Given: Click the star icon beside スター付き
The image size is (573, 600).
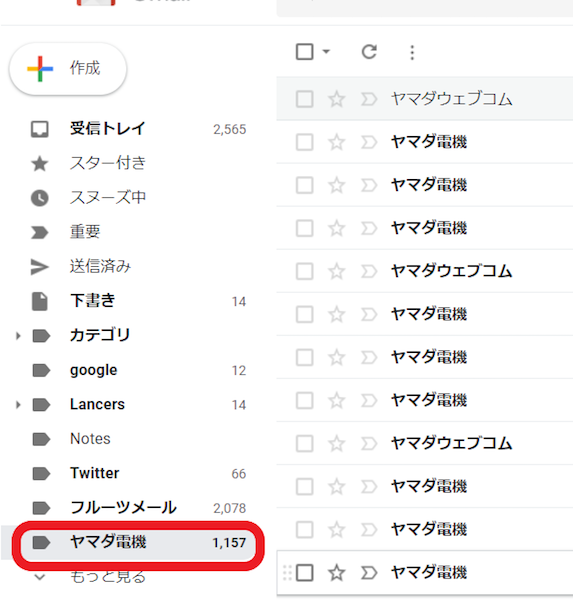Looking at the screenshot, I should pos(39,164).
